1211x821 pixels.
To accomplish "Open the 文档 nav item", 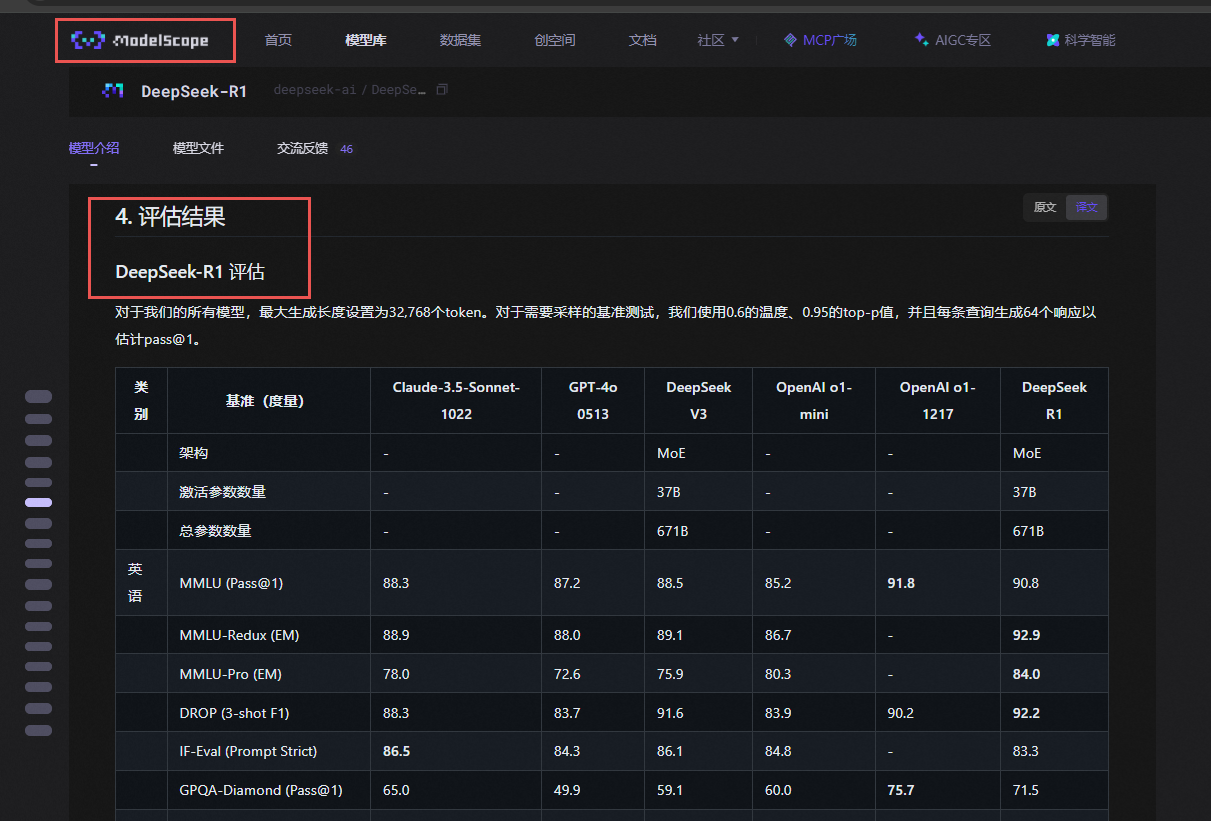I will pyautogui.click(x=643, y=41).
